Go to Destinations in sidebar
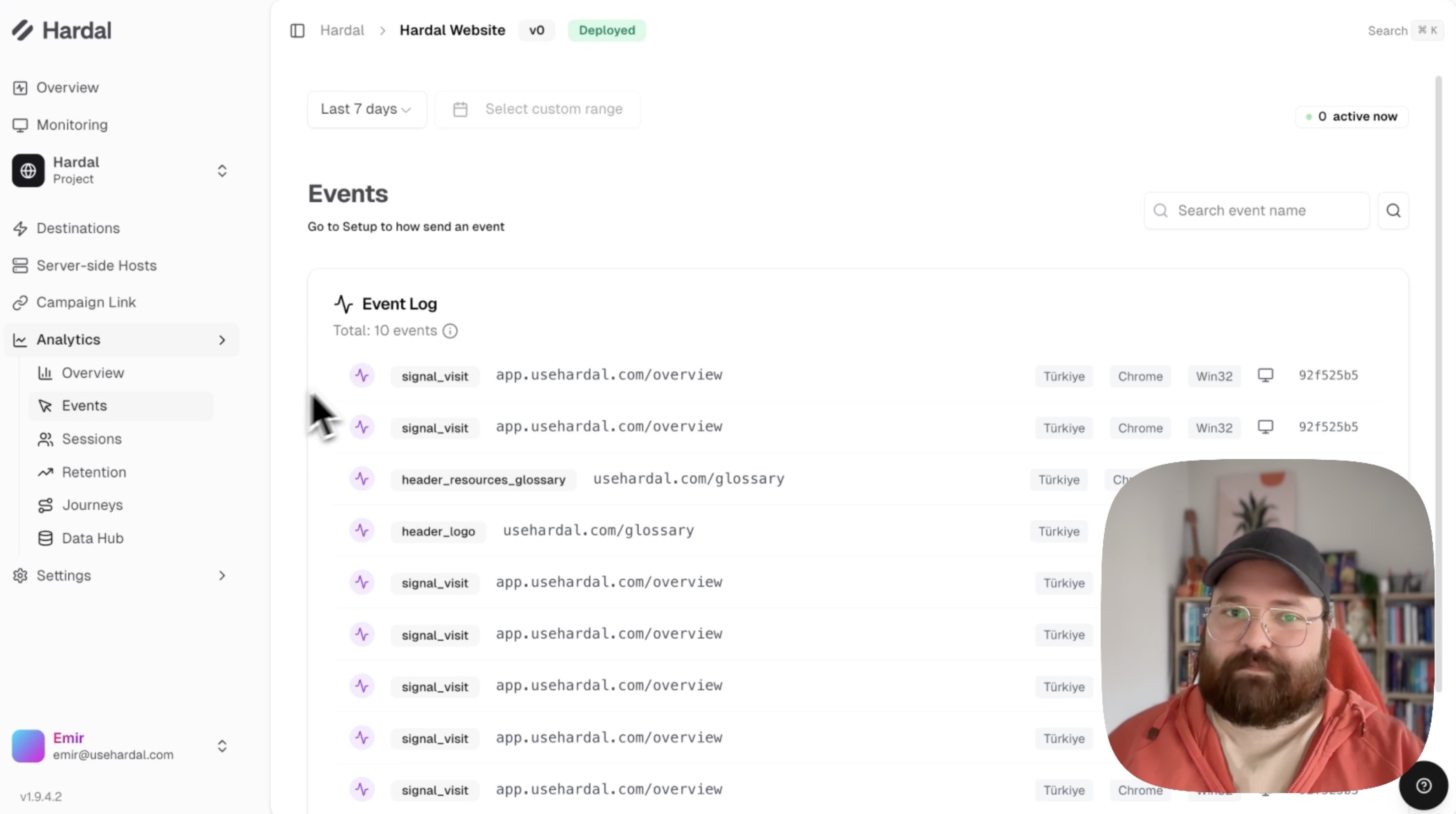The image size is (1456, 814). pyautogui.click(x=78, y=228)
